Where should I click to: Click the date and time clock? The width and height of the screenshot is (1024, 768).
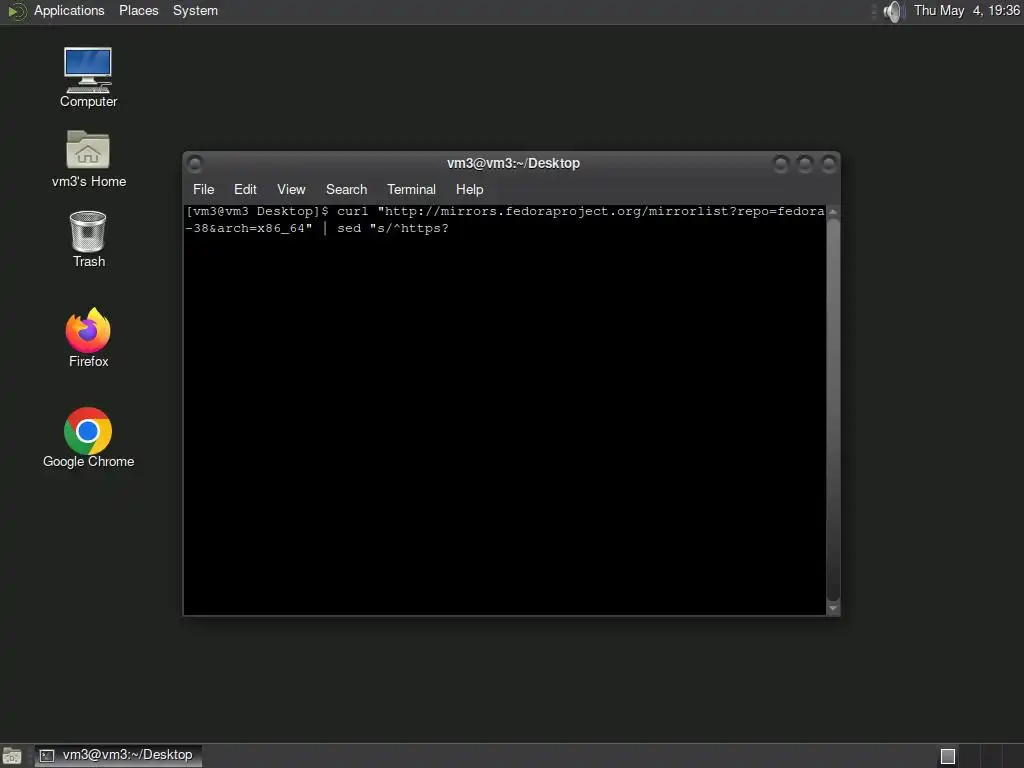(x=967, y=10)
